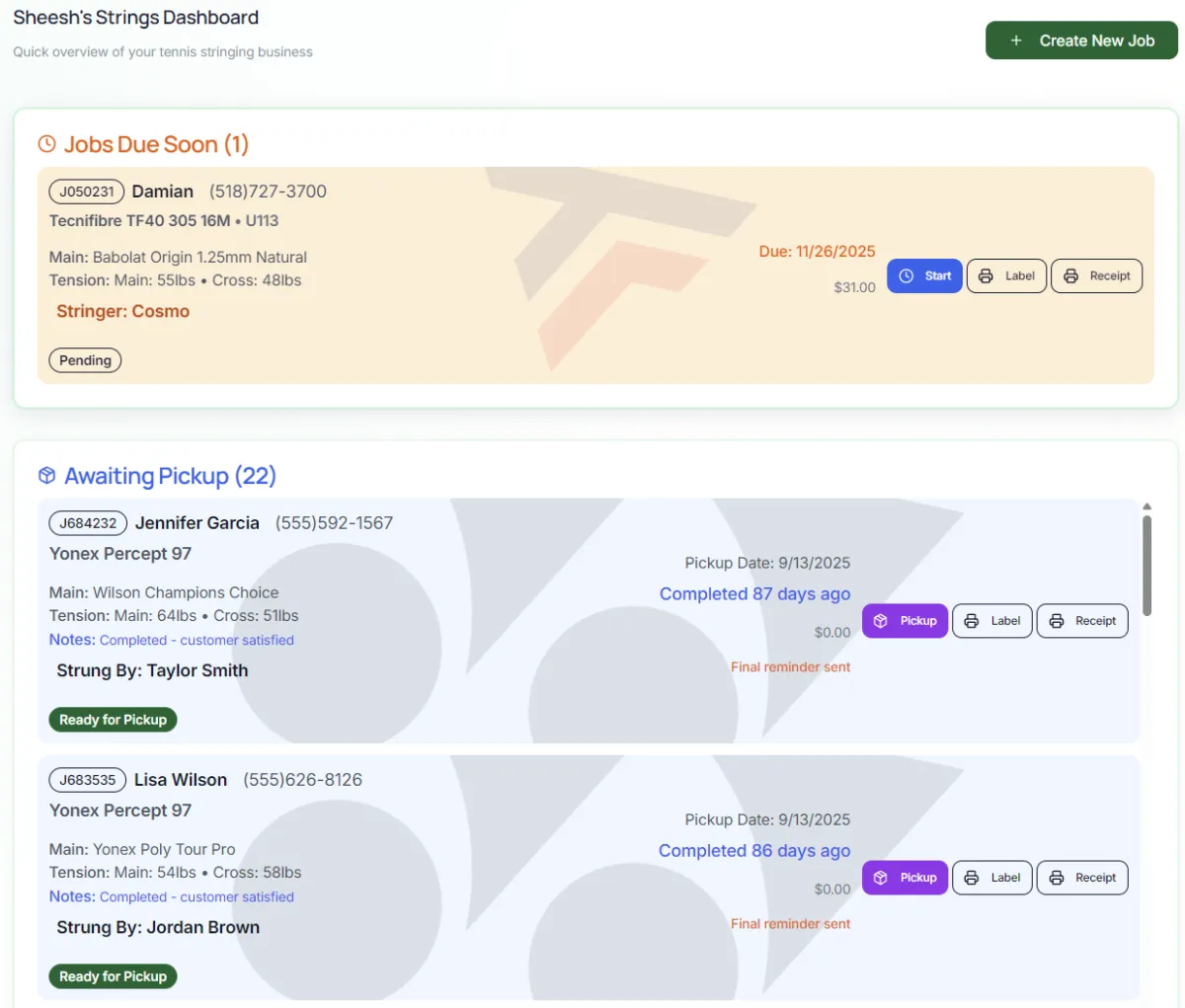Screen dimensions: 1185x1008
Task: Click the Pending status badge
Action: tap(85, 360)
